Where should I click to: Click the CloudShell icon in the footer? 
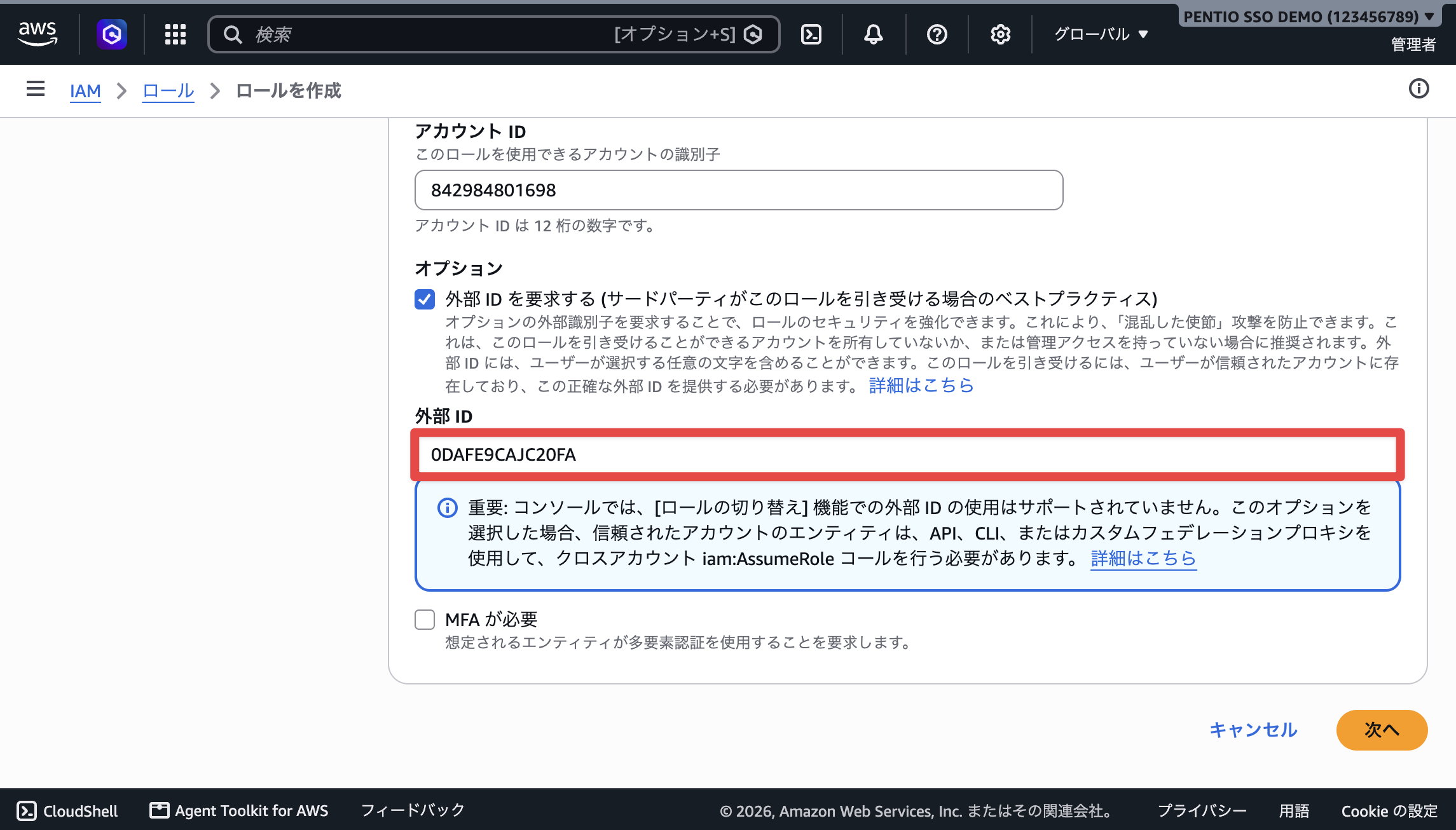click(x=26, y=811)
